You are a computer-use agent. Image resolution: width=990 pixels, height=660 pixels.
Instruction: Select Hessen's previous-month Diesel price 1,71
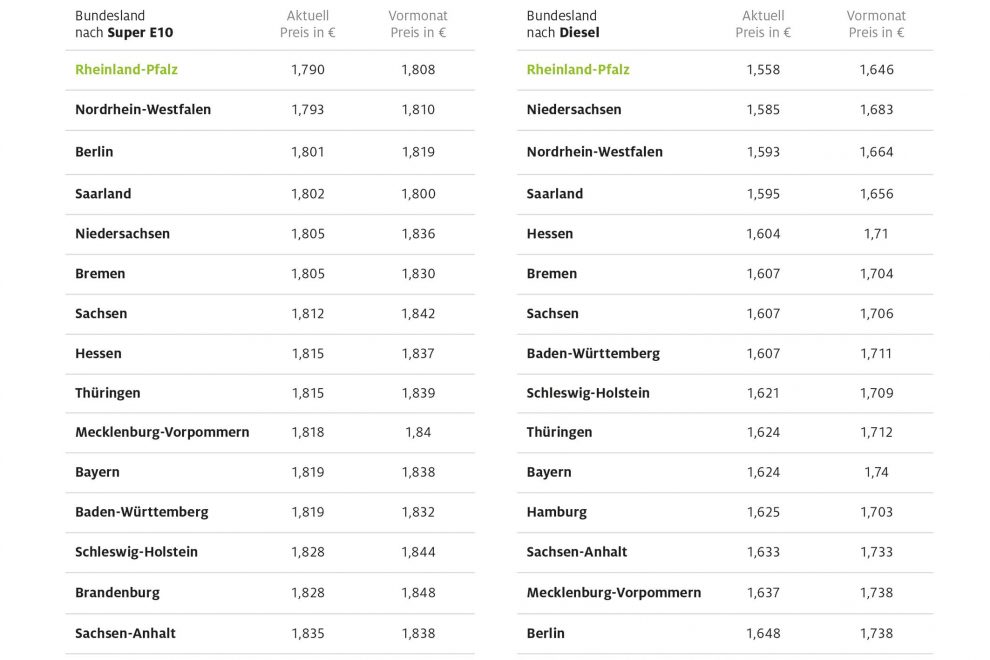(x=876, y=234)
